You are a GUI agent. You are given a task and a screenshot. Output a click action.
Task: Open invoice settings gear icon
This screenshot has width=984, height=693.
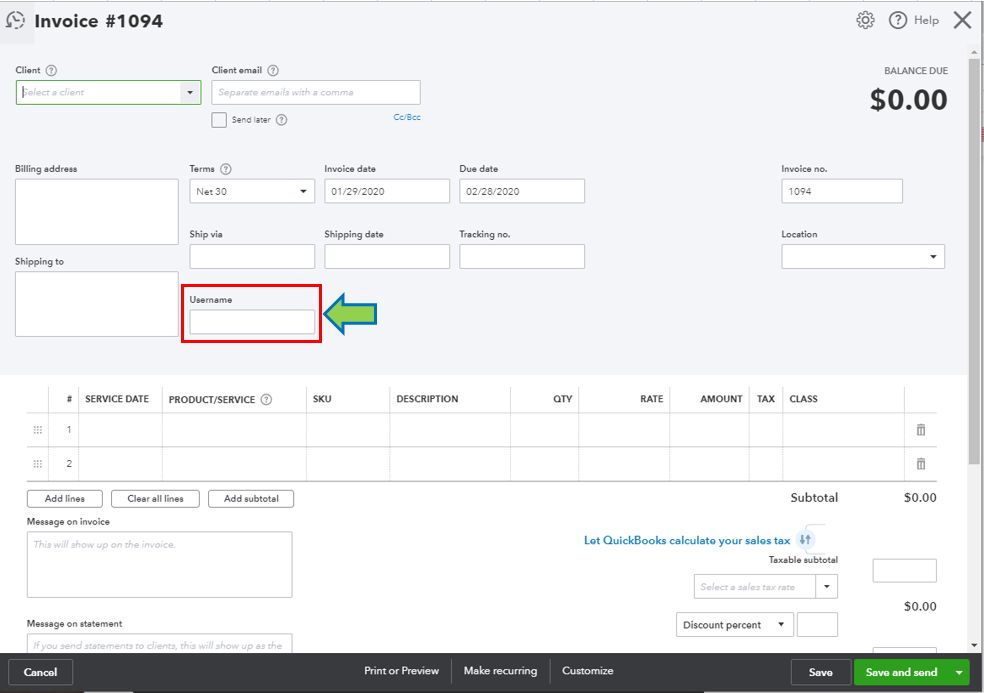865,21
